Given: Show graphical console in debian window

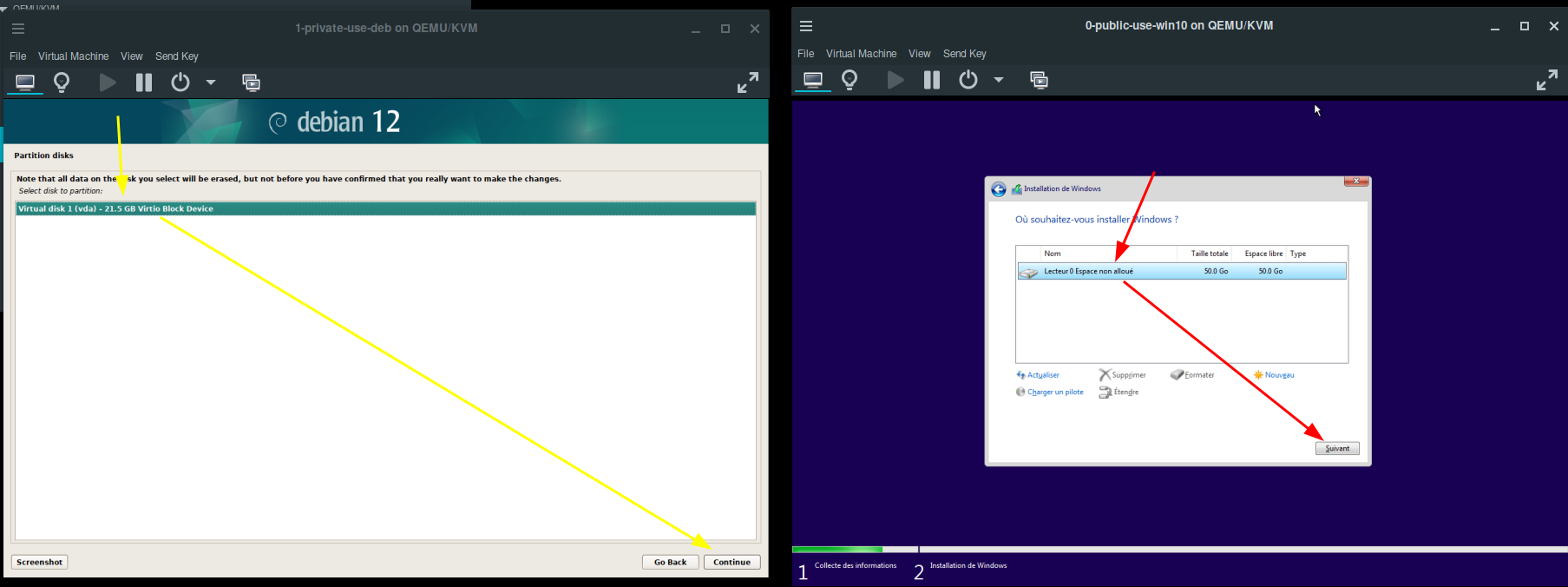Looking at the screenshot, I should click(x=25, y=82).
